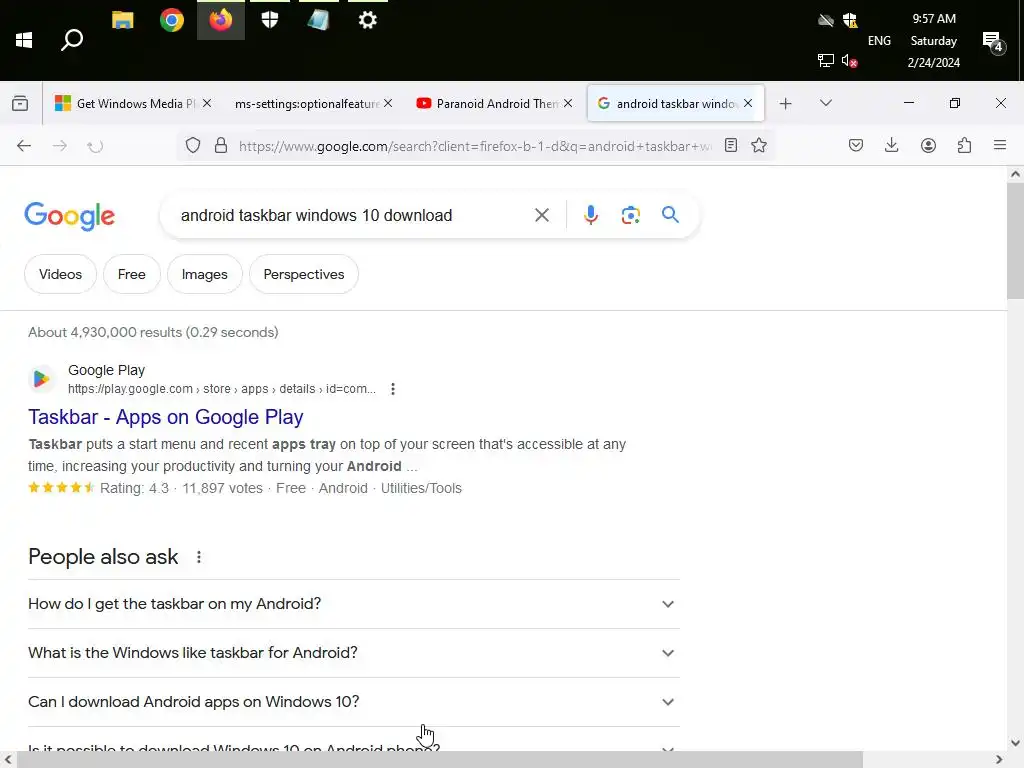Filter results by Videos
This screenshot has height=768, width=1024.
(60, 274)
